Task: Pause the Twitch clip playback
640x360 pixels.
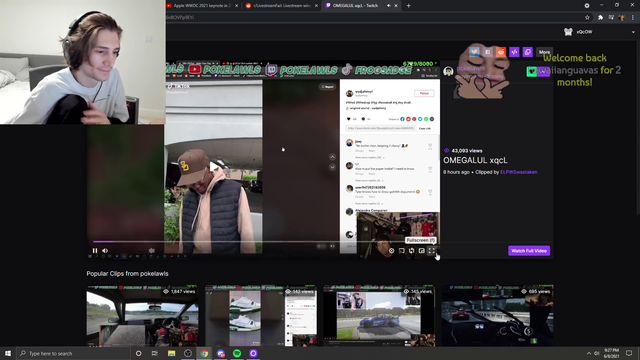Action: click(95, 251)
